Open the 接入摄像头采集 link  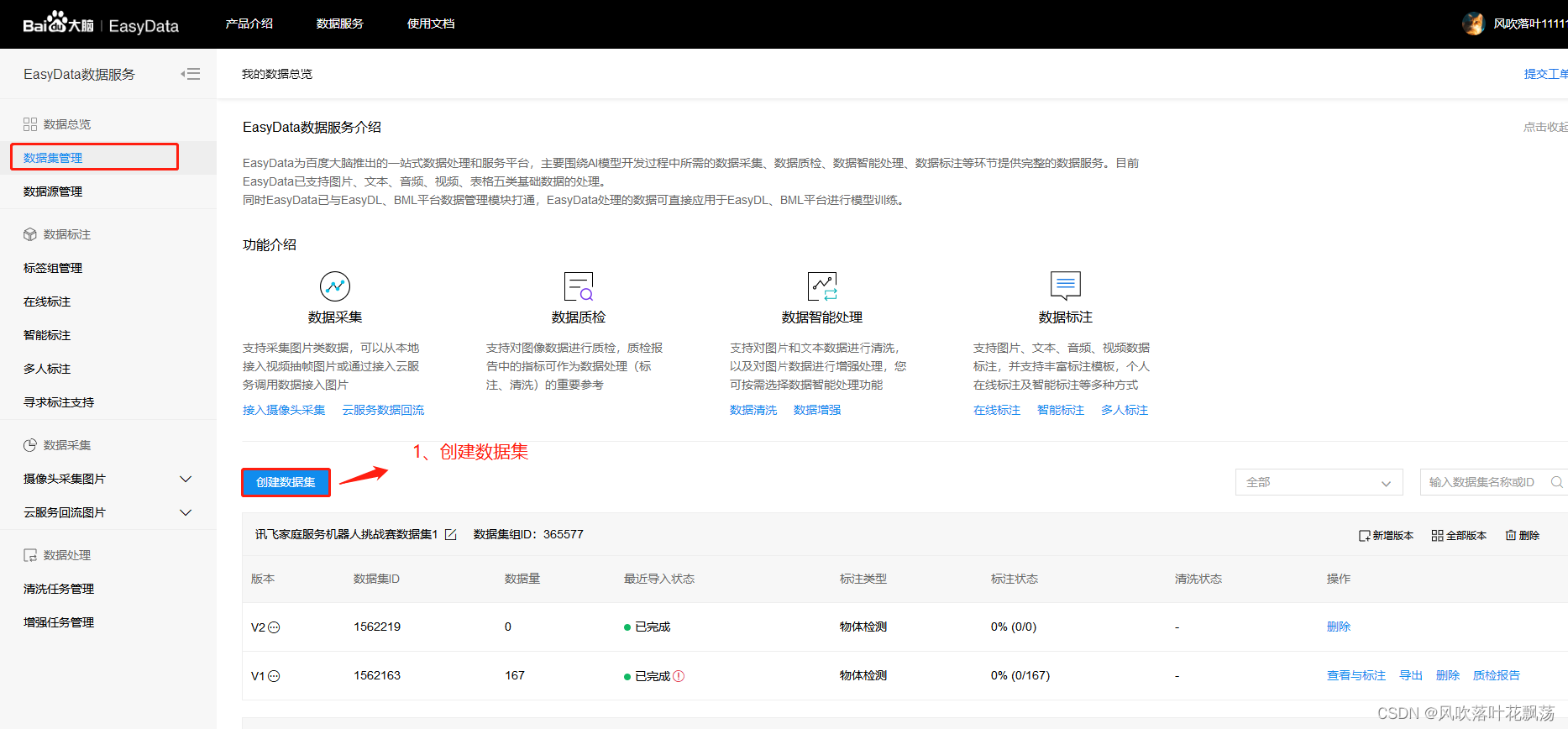[284, 410]
